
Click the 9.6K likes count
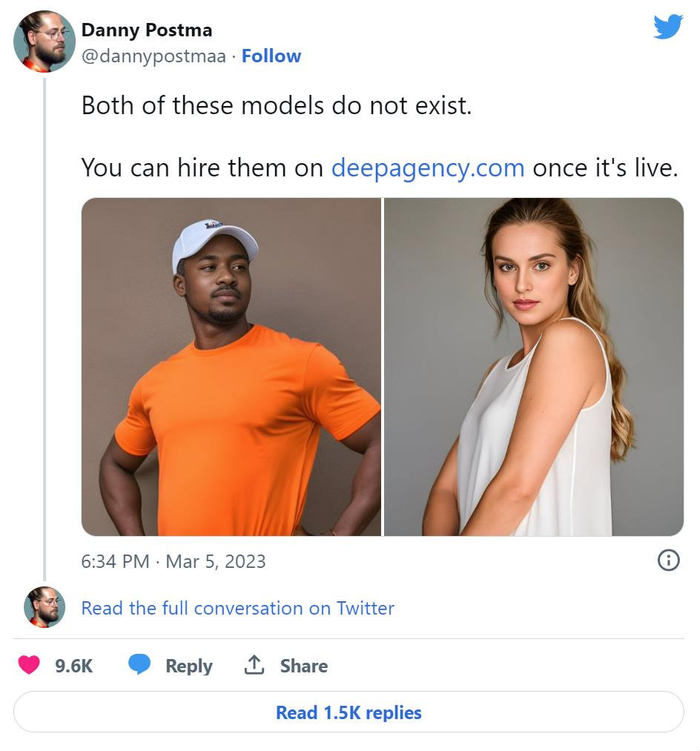(74, 666)
